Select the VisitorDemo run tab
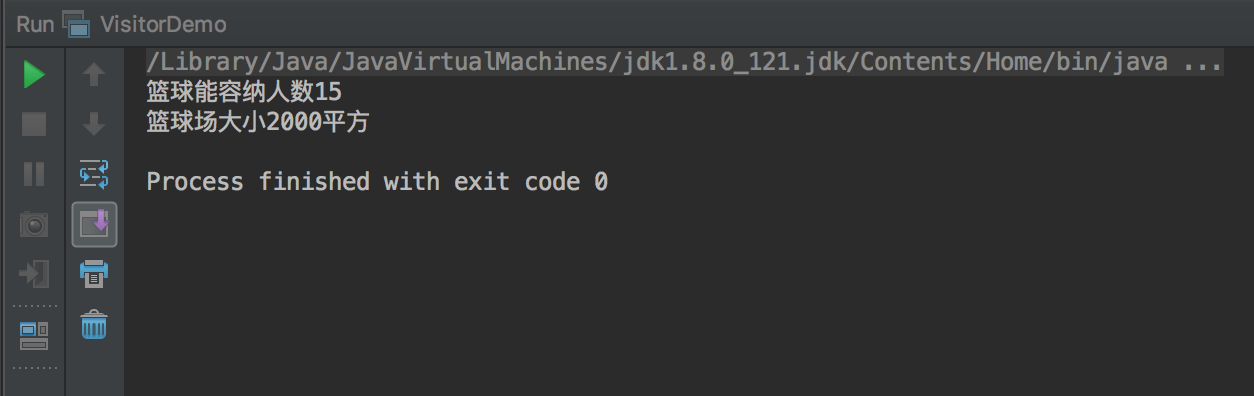This screenshot has width=1254, height=396. (x=145, y=23)
